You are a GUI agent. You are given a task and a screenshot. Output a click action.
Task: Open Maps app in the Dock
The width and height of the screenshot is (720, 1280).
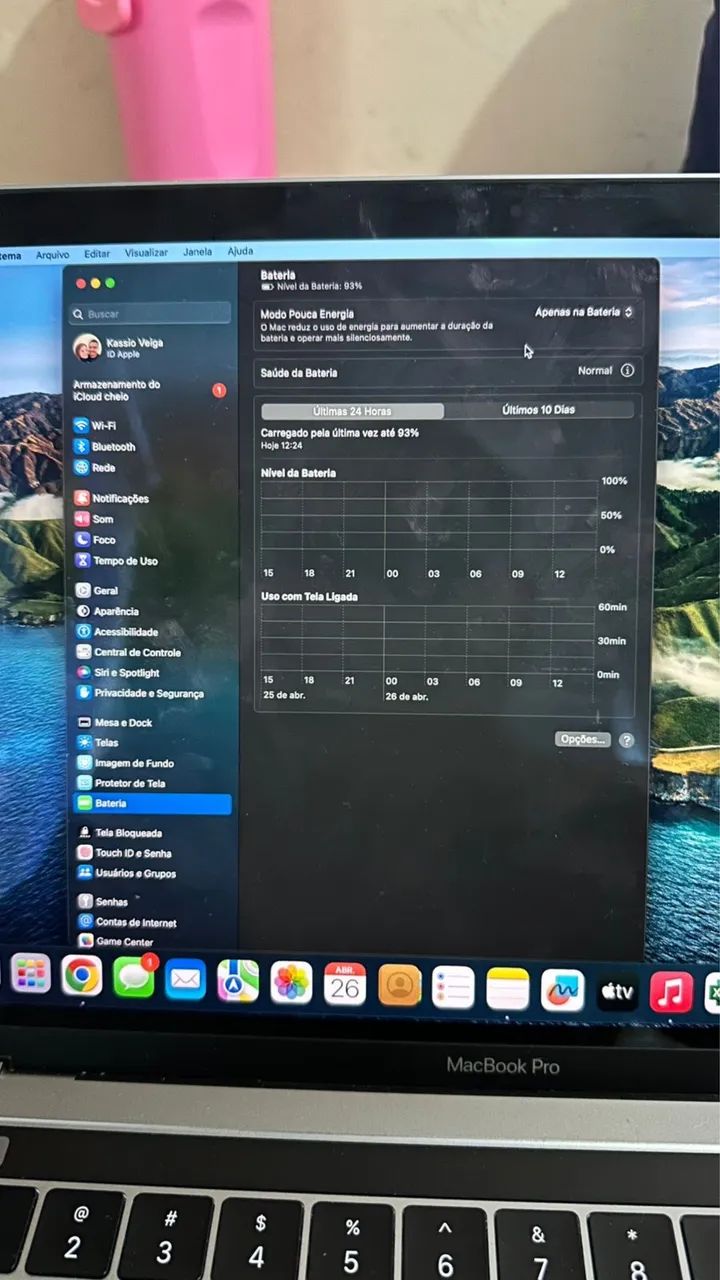(238, 982)
